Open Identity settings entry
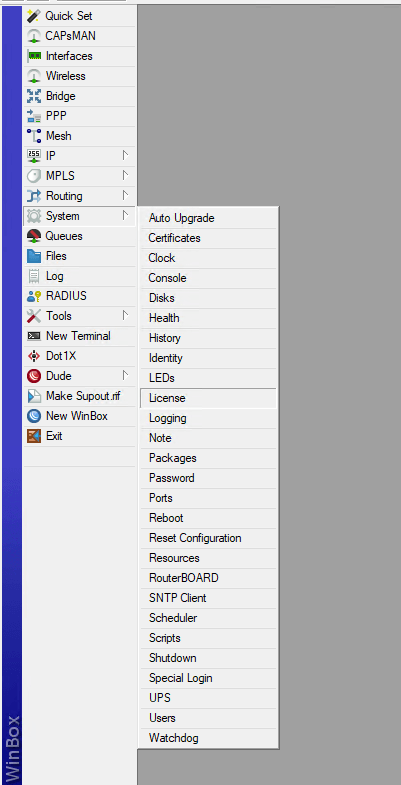Image resolution: width=401 pixels, height=785 pixels. (x=208, y=358)
